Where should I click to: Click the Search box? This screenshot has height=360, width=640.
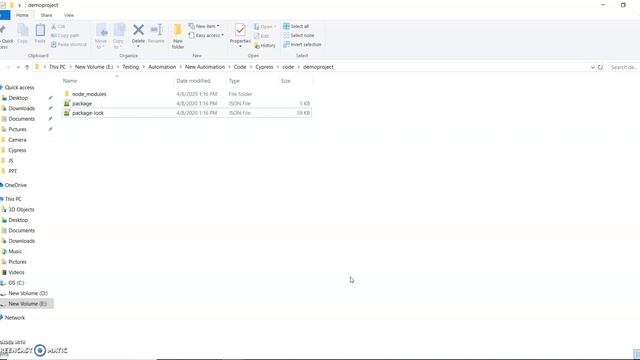[x=623, y=67]
